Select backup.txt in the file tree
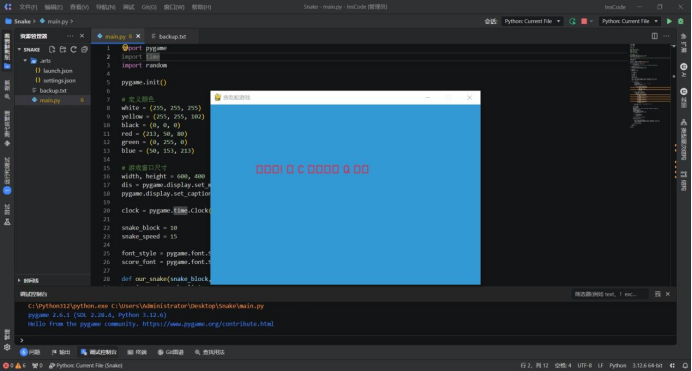Screen dimensions: 692x371 (x=53, y=90)
